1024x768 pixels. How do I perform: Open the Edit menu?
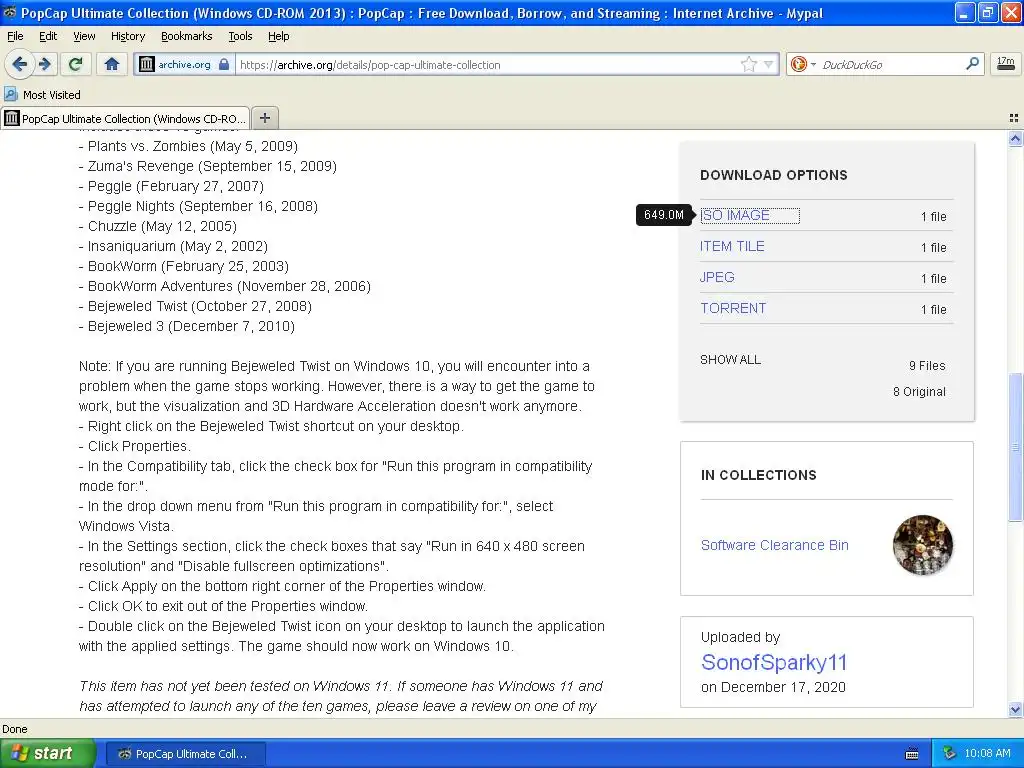48,36
